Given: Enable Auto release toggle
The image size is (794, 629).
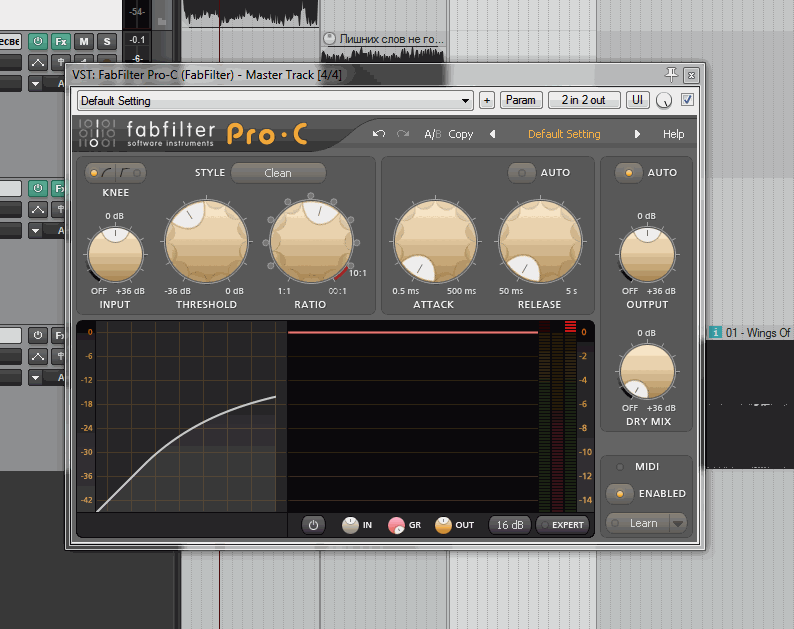Looking at the screenshot, I should (522, 173).
